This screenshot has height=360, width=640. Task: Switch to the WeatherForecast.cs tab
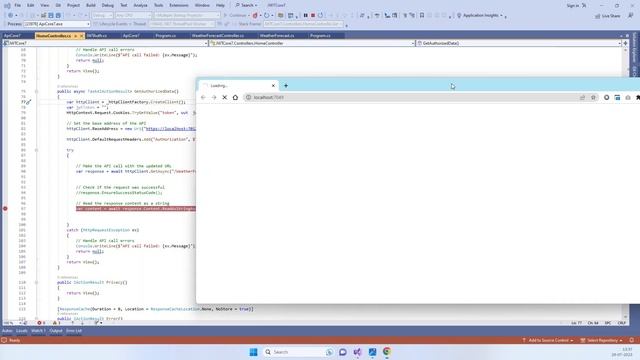point(277,36)
